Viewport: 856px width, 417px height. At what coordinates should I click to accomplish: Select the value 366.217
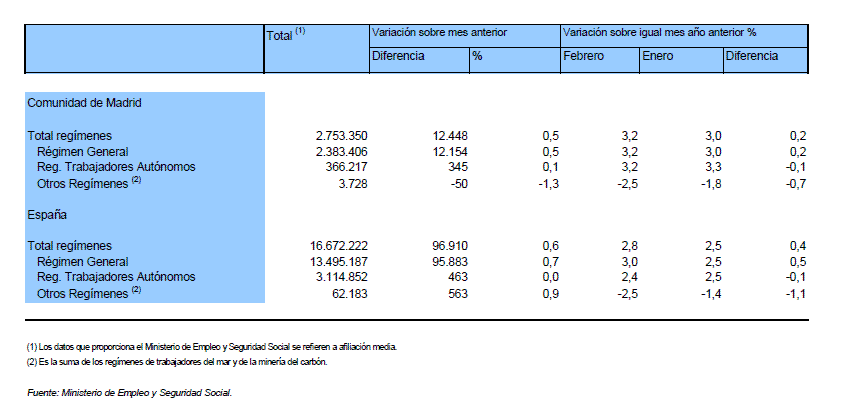[346, 167]
